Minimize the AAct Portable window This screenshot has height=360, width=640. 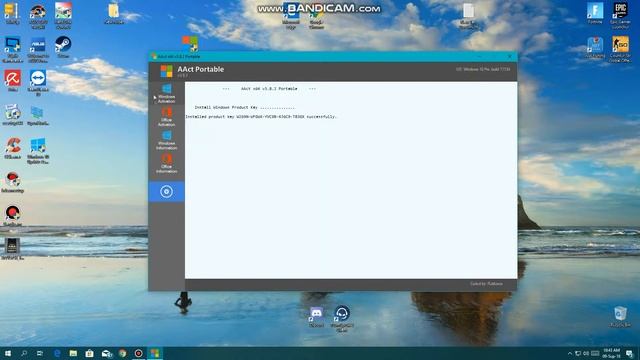480,56
